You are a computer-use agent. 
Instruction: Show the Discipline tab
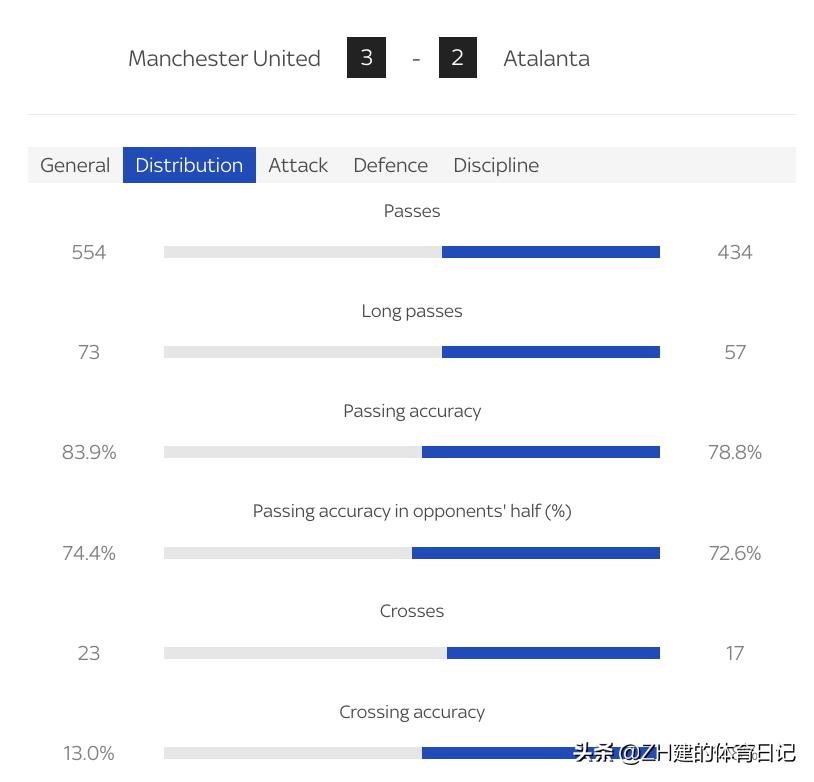[x=496, y=165]
